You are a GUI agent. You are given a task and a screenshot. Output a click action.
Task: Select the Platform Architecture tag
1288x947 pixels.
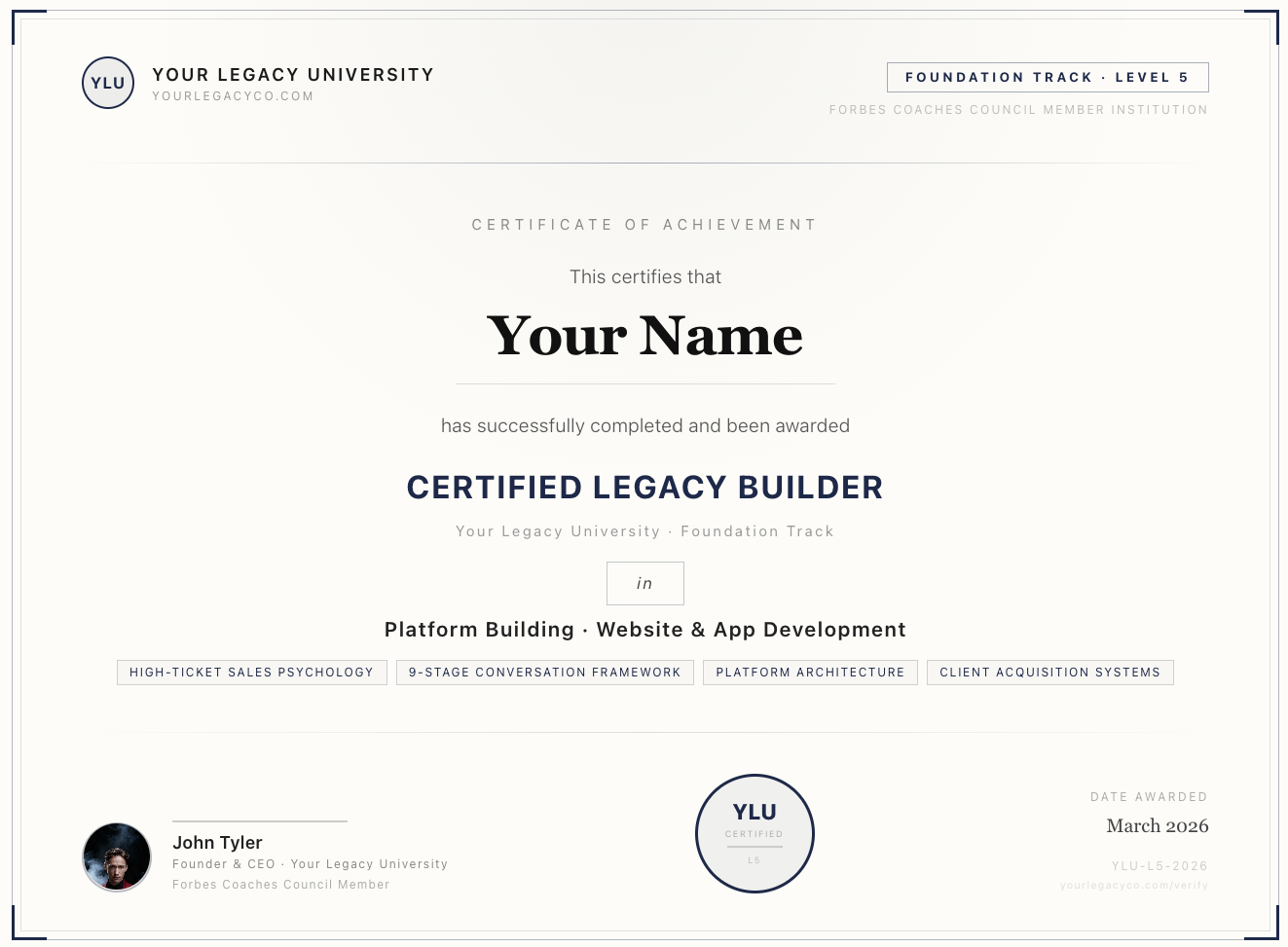[810, 673]
